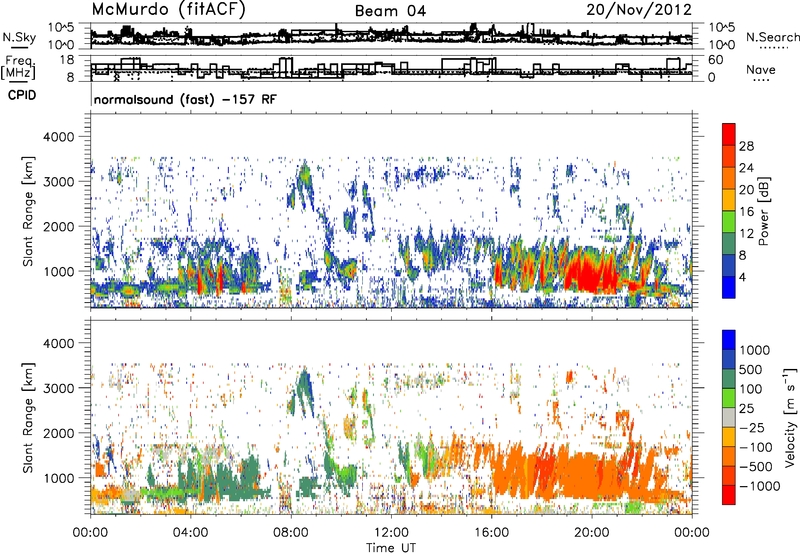This screenshot has height=554, width=800.
Task: Click 'Slant Range [km]' label of velocity plot
Action: (28, 417)
